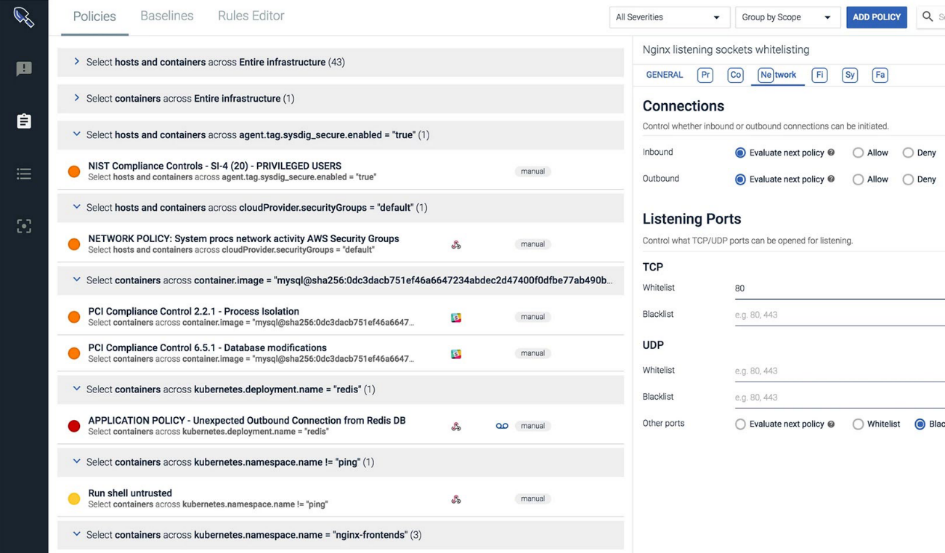Select Allow for Inbound connections
This screenshot has height=553, width=945.
tap(859, 153)
